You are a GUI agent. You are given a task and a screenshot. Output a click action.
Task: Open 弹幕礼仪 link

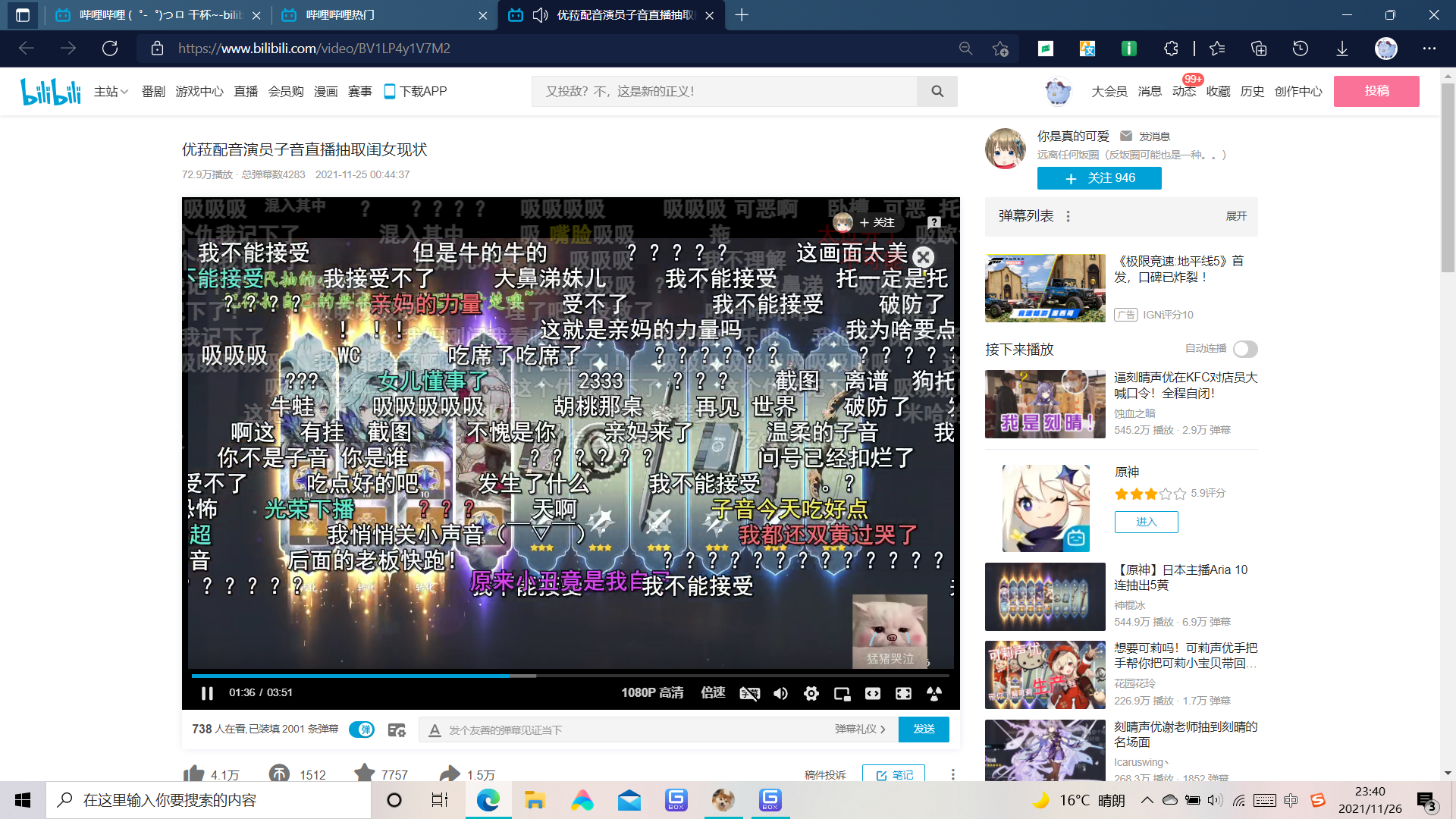[x=860, y=729]
